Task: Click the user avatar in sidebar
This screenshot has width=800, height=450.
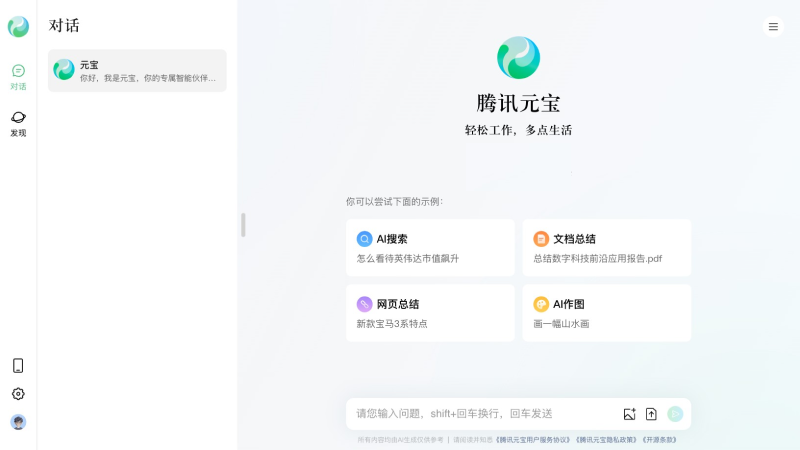Action: coord(18,422)
